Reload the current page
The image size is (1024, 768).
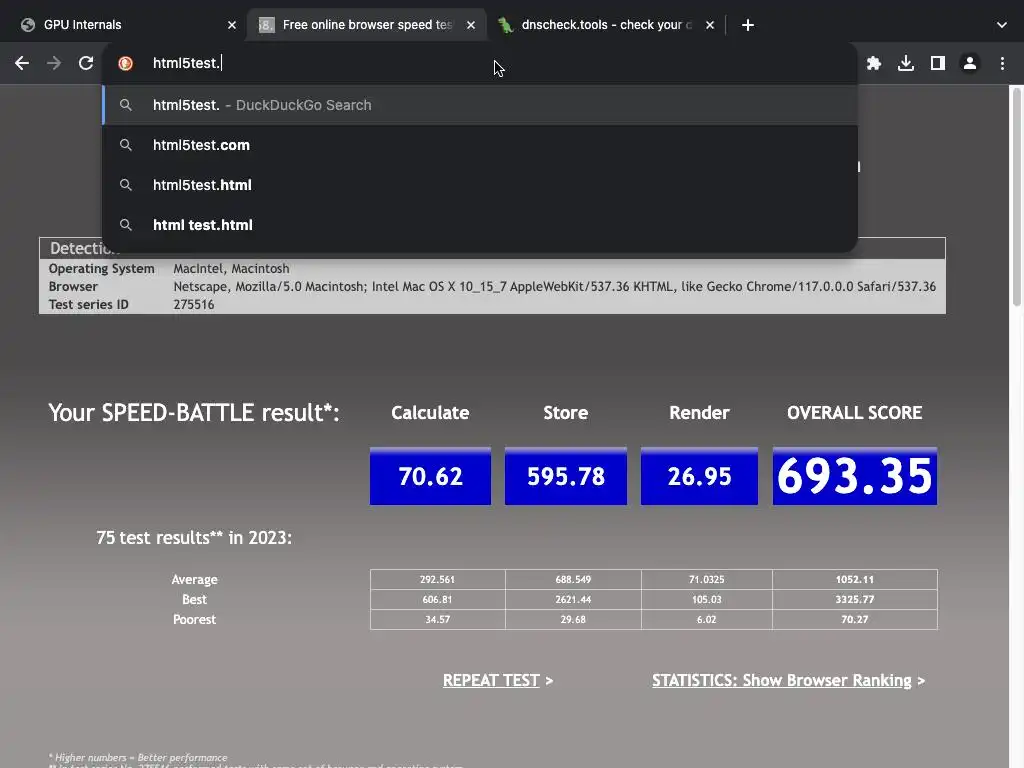pyautogui.click(x=86, y=63)
